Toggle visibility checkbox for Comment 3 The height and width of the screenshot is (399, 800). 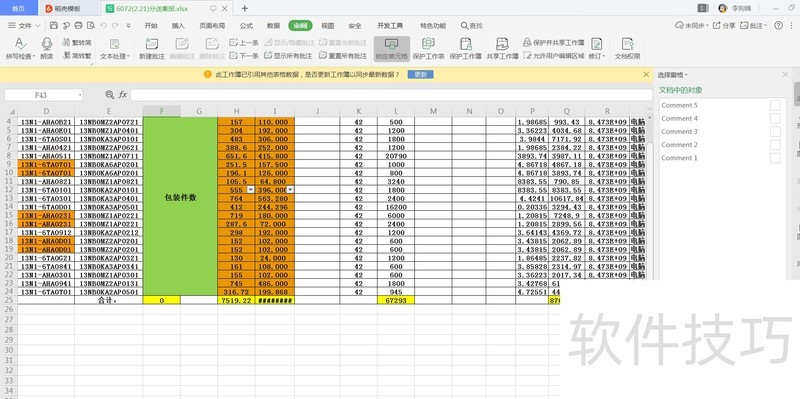(x=775, y=132)
